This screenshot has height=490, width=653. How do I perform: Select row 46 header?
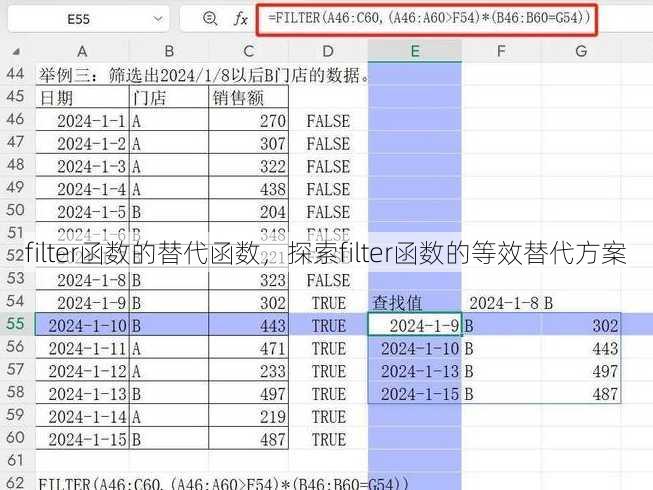coord(16,119)
